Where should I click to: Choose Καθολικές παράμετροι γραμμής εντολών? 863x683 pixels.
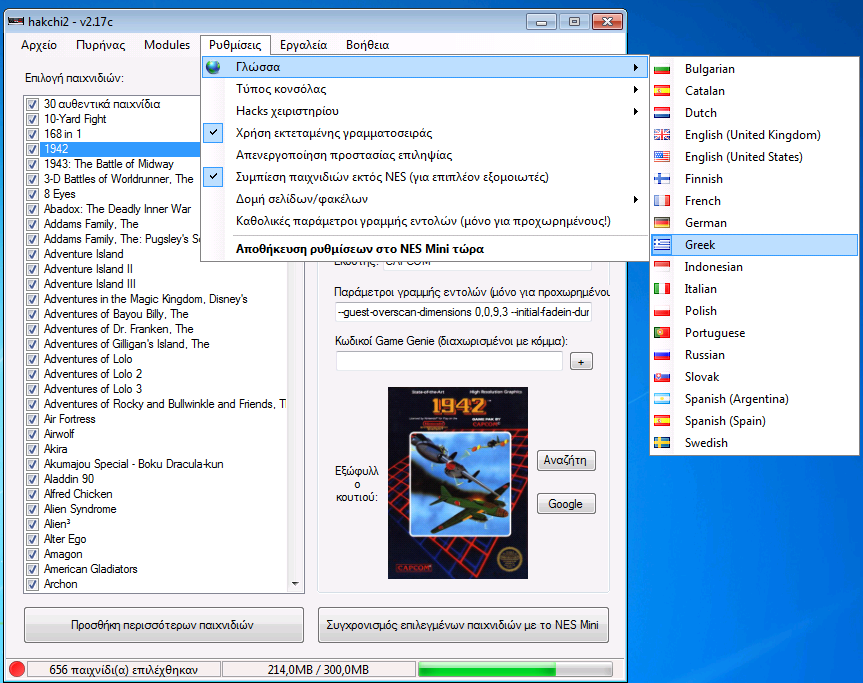click(x=425, y=221)
